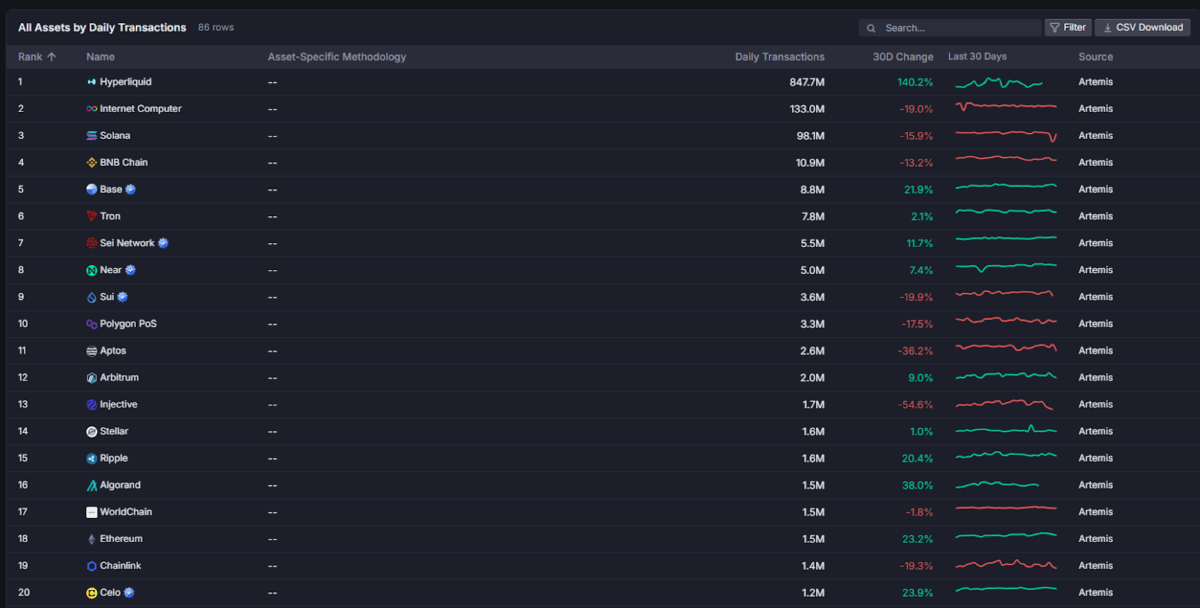Click the Ripple logo icon
The height and width of the screenshot is (608, 1200).
click(x=92, y=458)
